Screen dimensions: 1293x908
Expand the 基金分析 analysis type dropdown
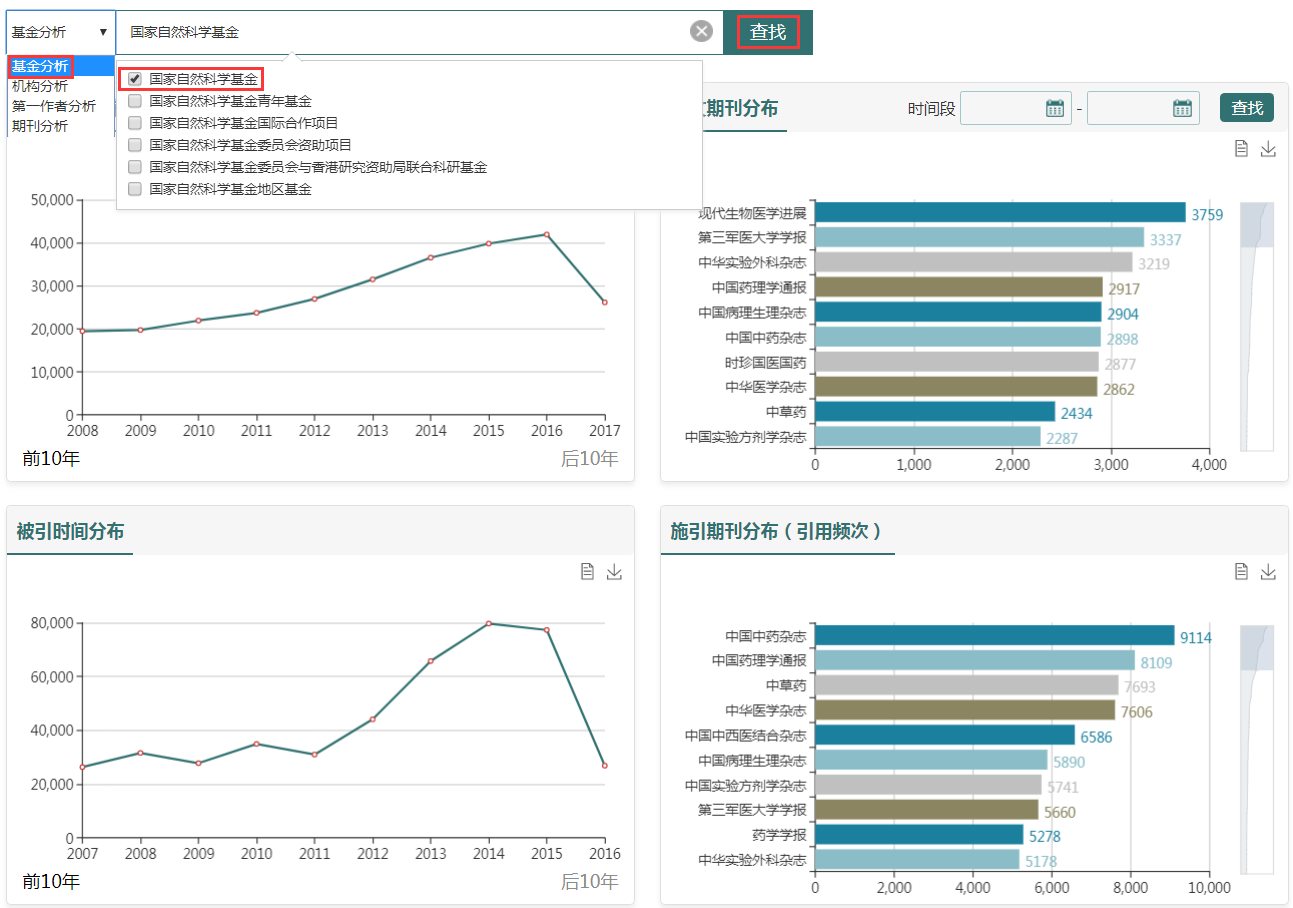[60, 32]
